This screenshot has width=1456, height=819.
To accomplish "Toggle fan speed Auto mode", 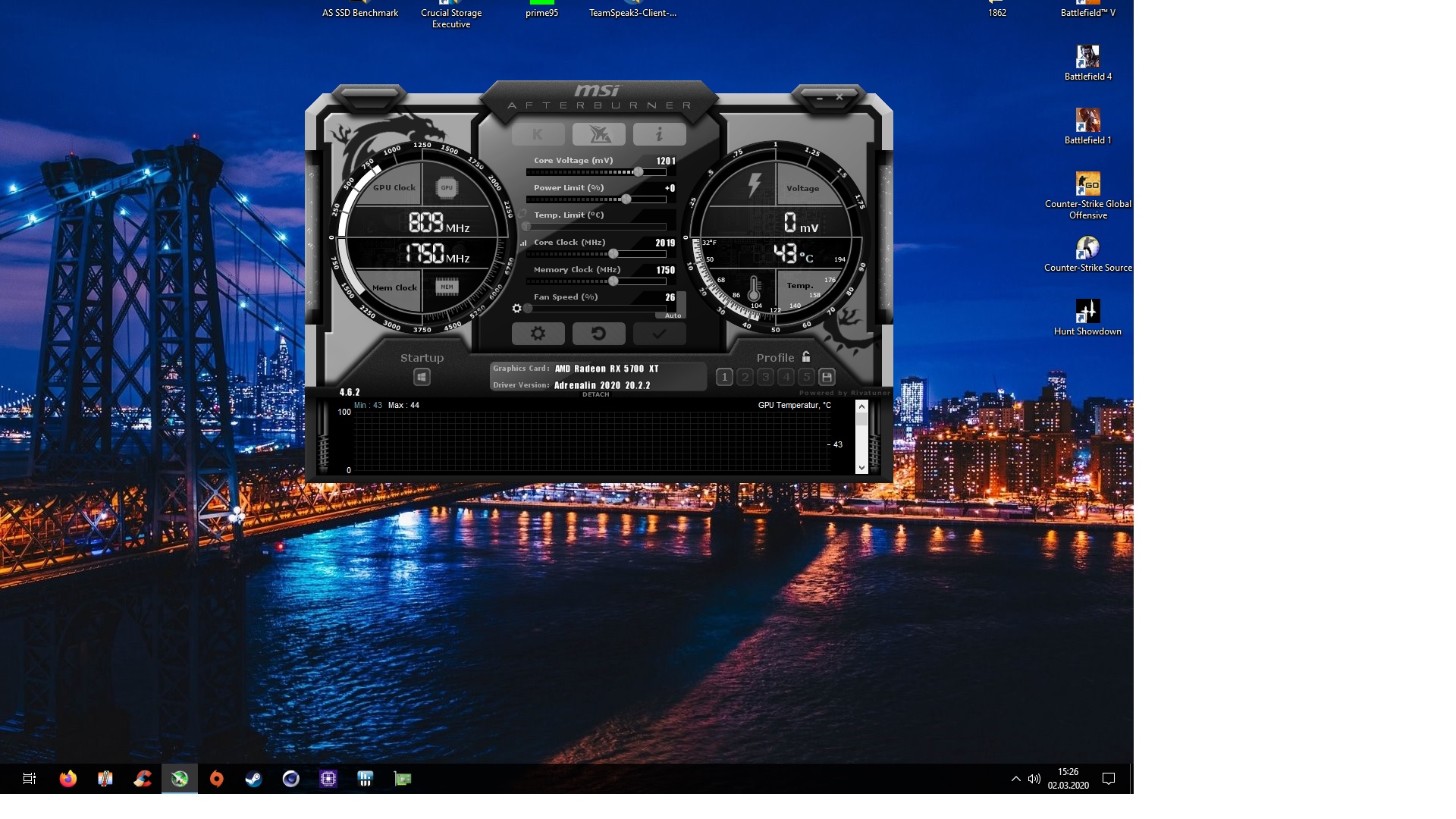I will click(x=673, y=315).
